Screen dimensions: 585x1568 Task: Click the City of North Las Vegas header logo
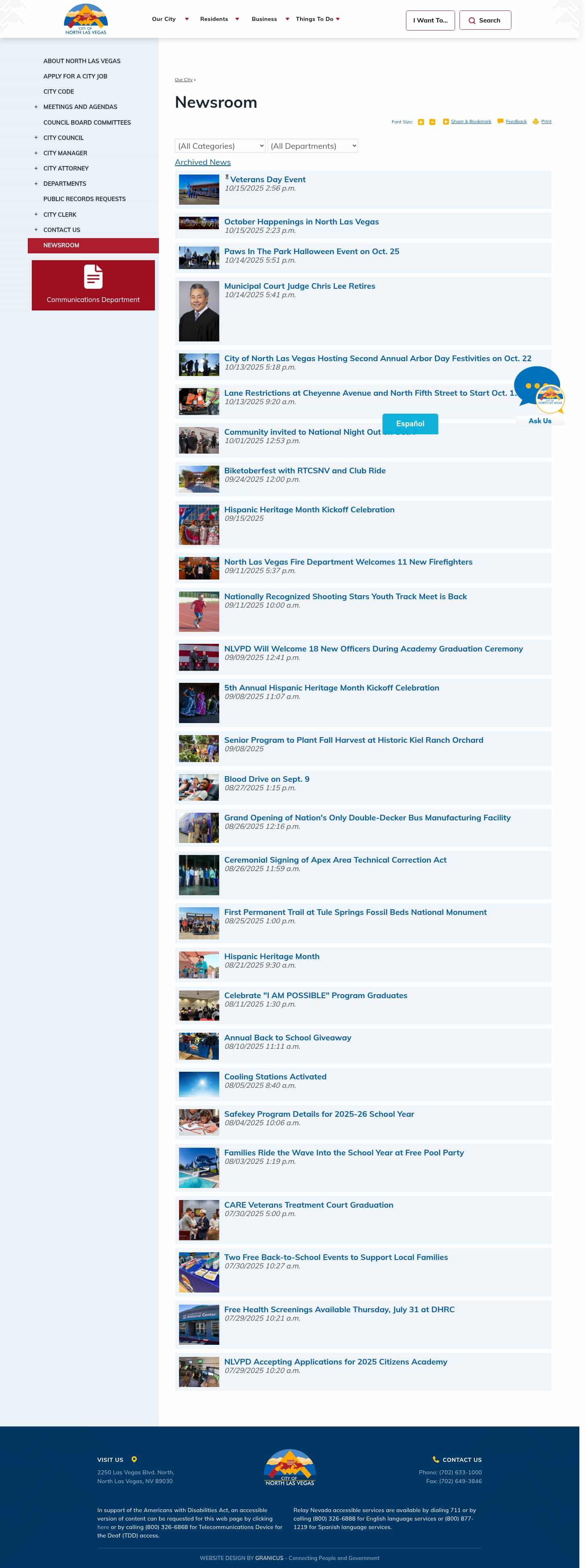86,19
